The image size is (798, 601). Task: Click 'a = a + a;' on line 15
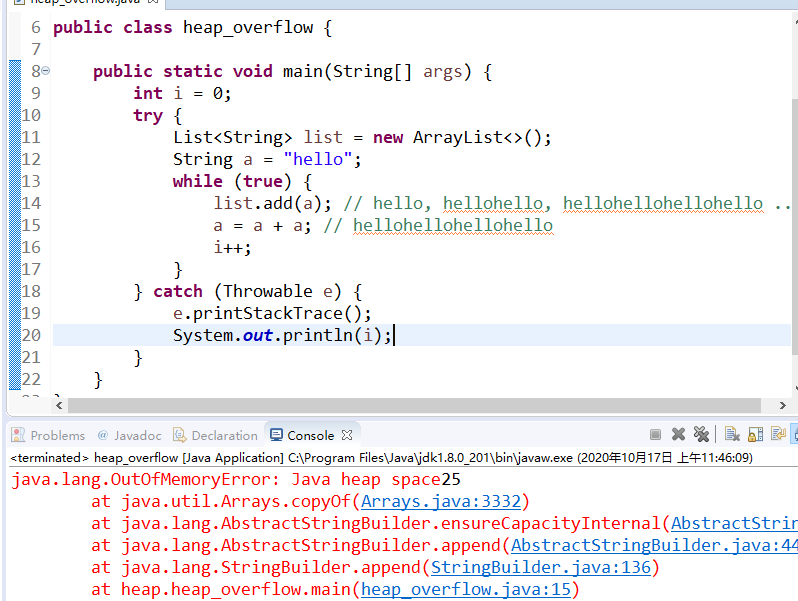(x=262, y=225)
